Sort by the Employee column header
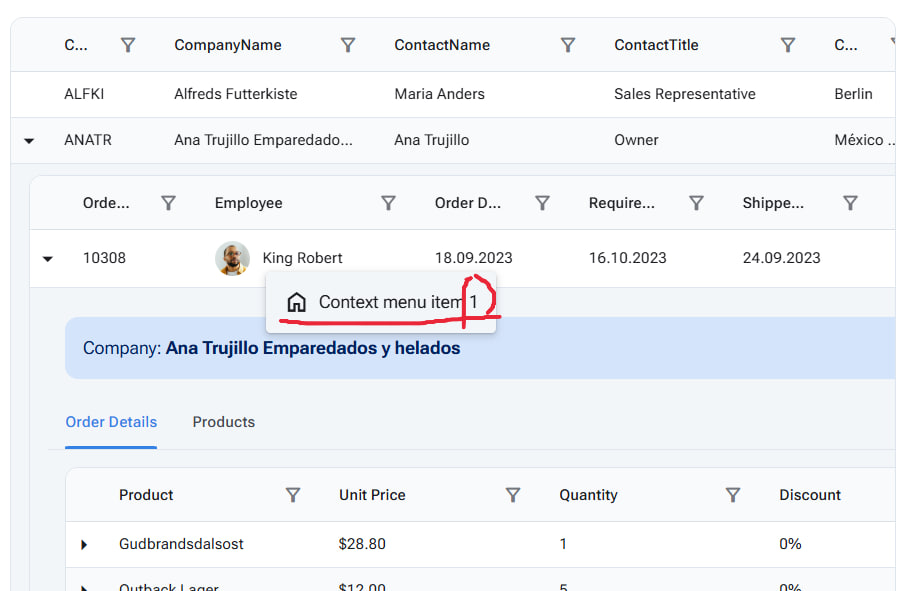 pos(249,203)
